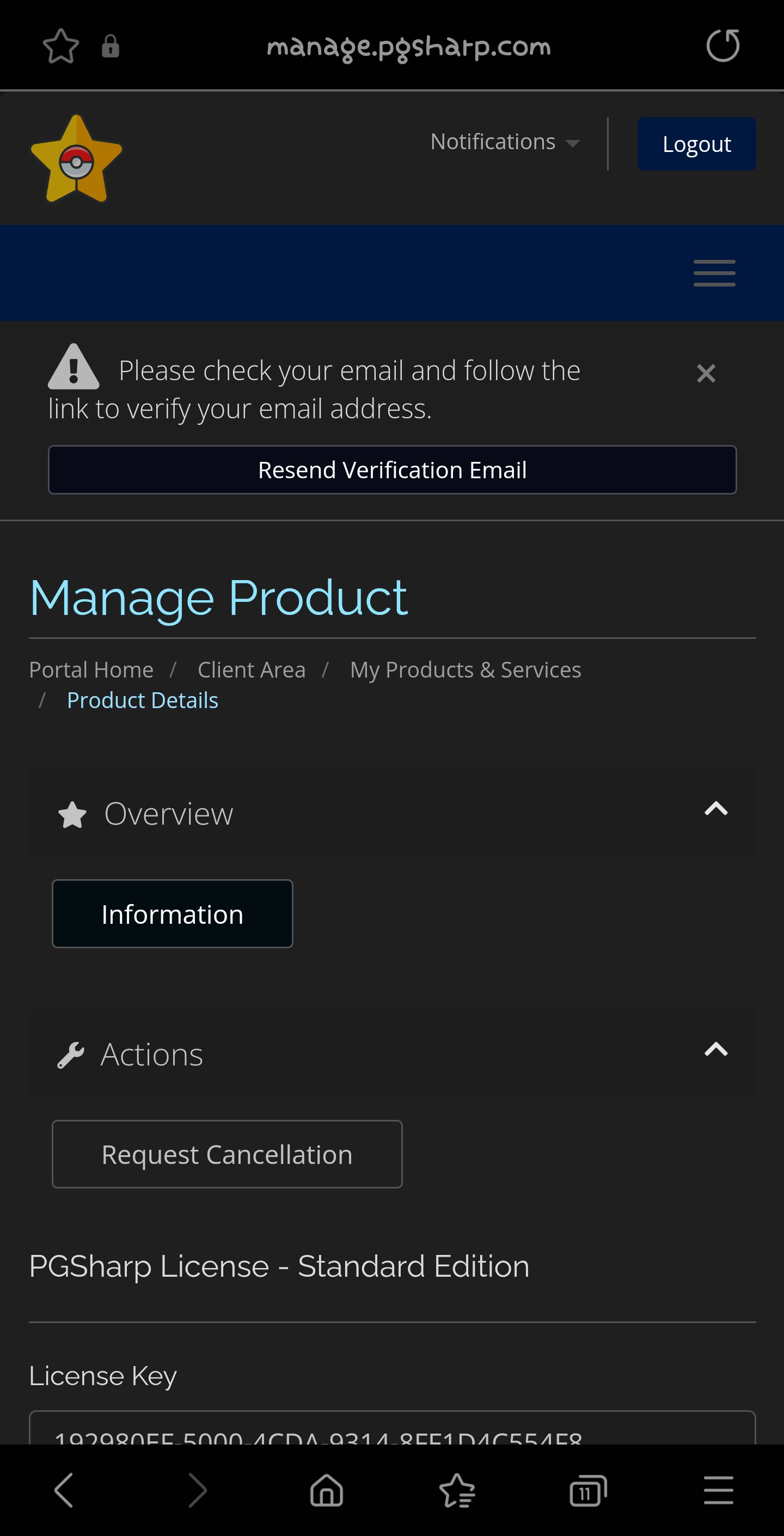
Task: Click Product Details breadcrumb
Action: click(143, 700)
